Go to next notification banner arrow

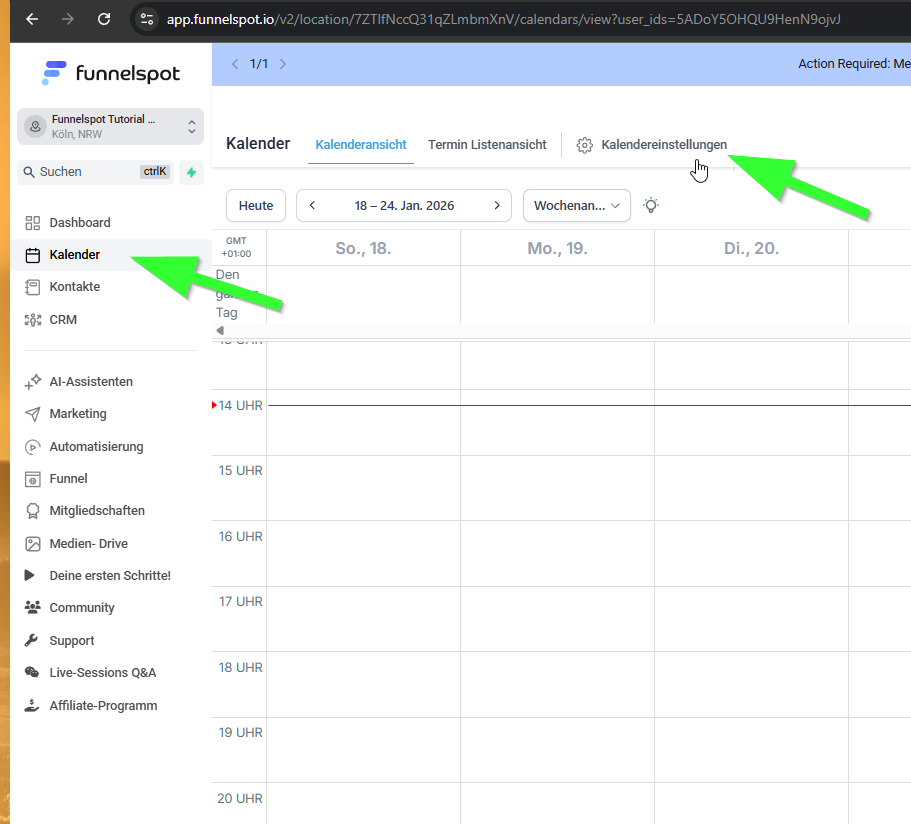(x=283, y=64)
